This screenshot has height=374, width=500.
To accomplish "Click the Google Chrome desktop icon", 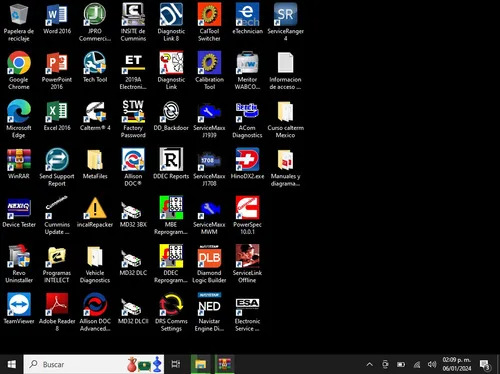I will click(19, 70).
